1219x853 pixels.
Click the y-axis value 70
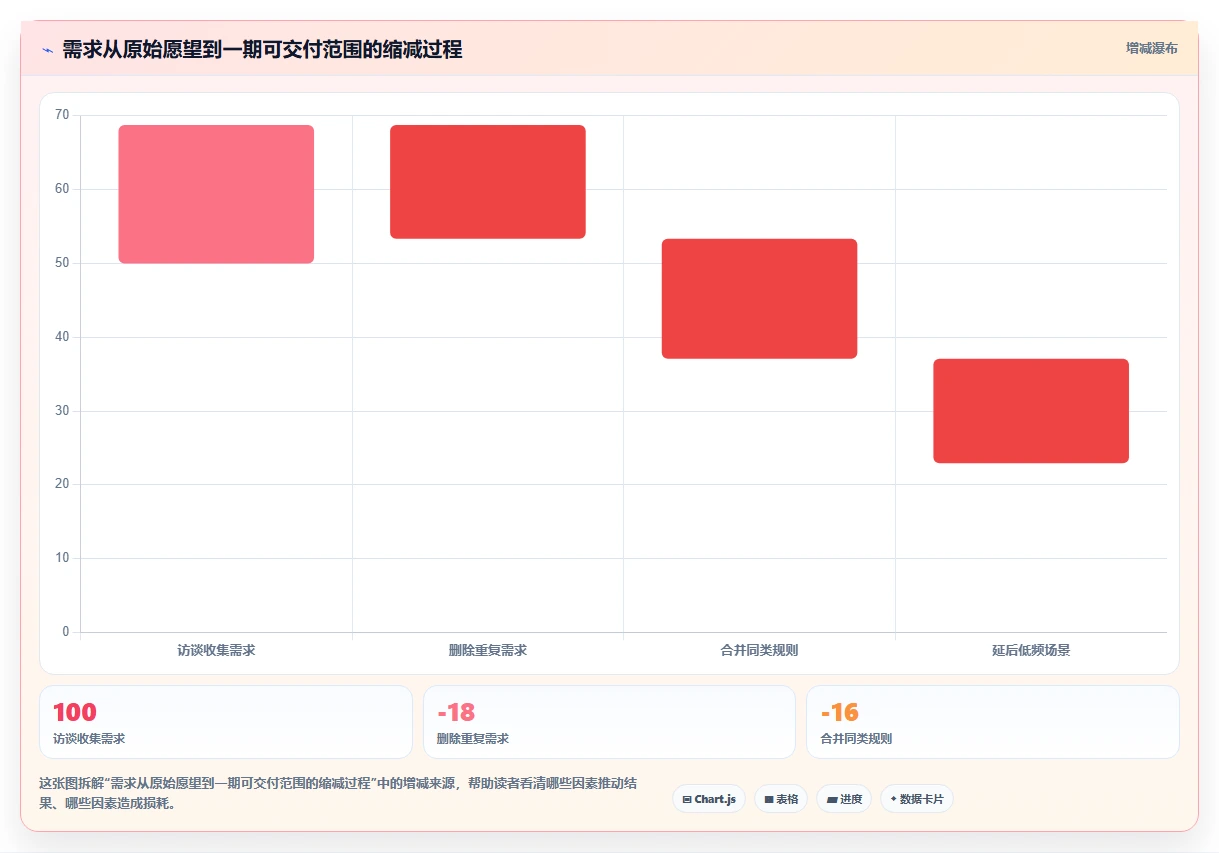click(x=63, y=115)
